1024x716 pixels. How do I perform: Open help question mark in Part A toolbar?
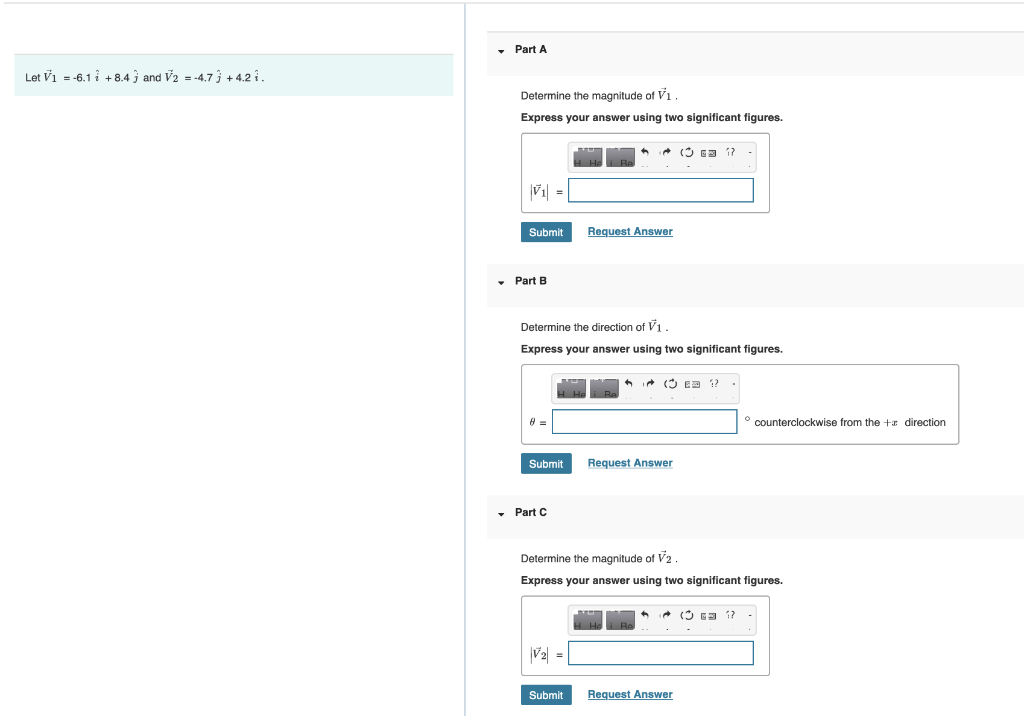(730, 152)
